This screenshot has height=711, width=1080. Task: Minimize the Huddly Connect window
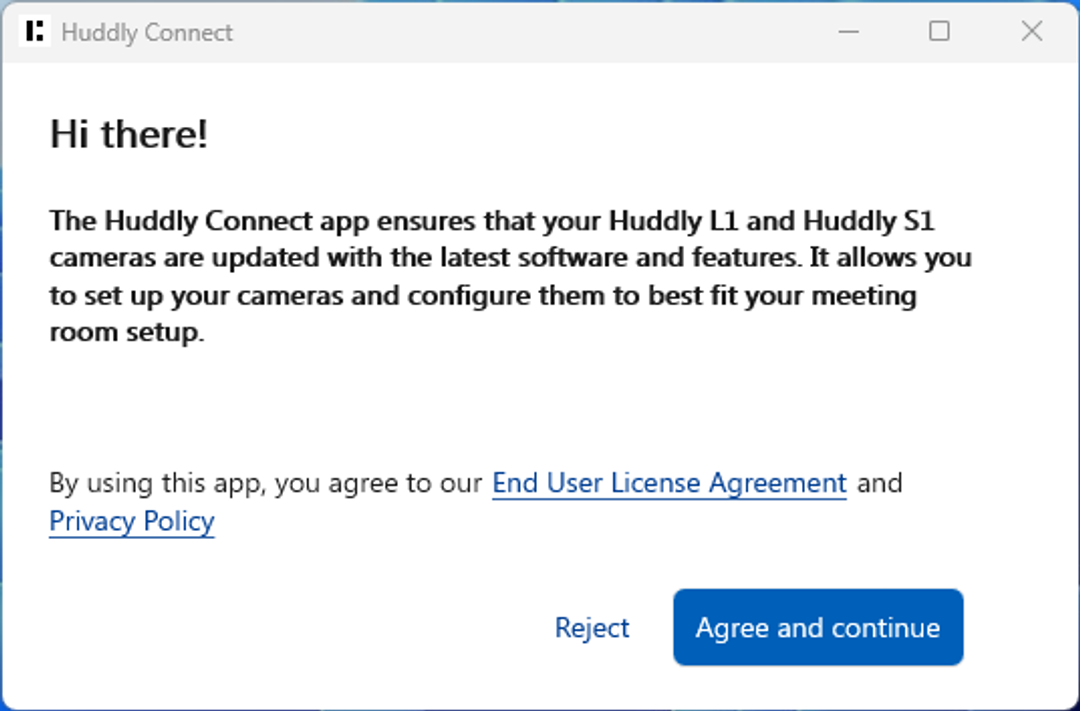point(849,32)
